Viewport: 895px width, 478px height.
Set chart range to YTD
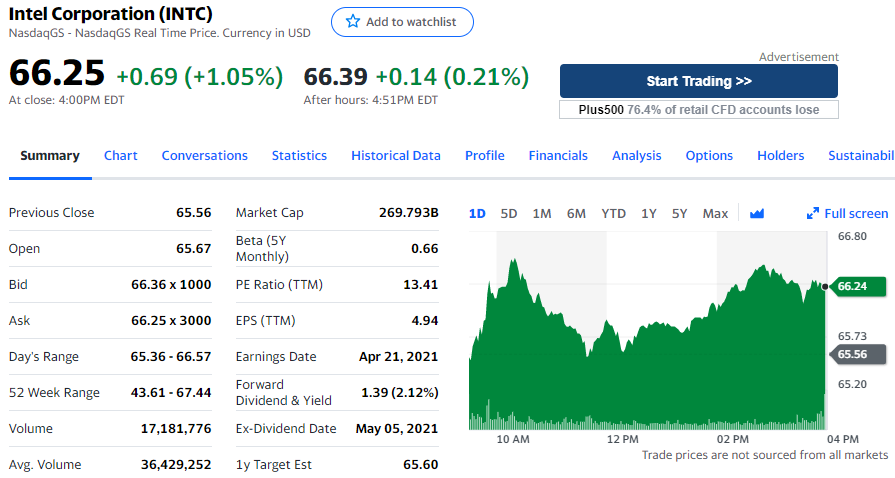coord(613,213)
